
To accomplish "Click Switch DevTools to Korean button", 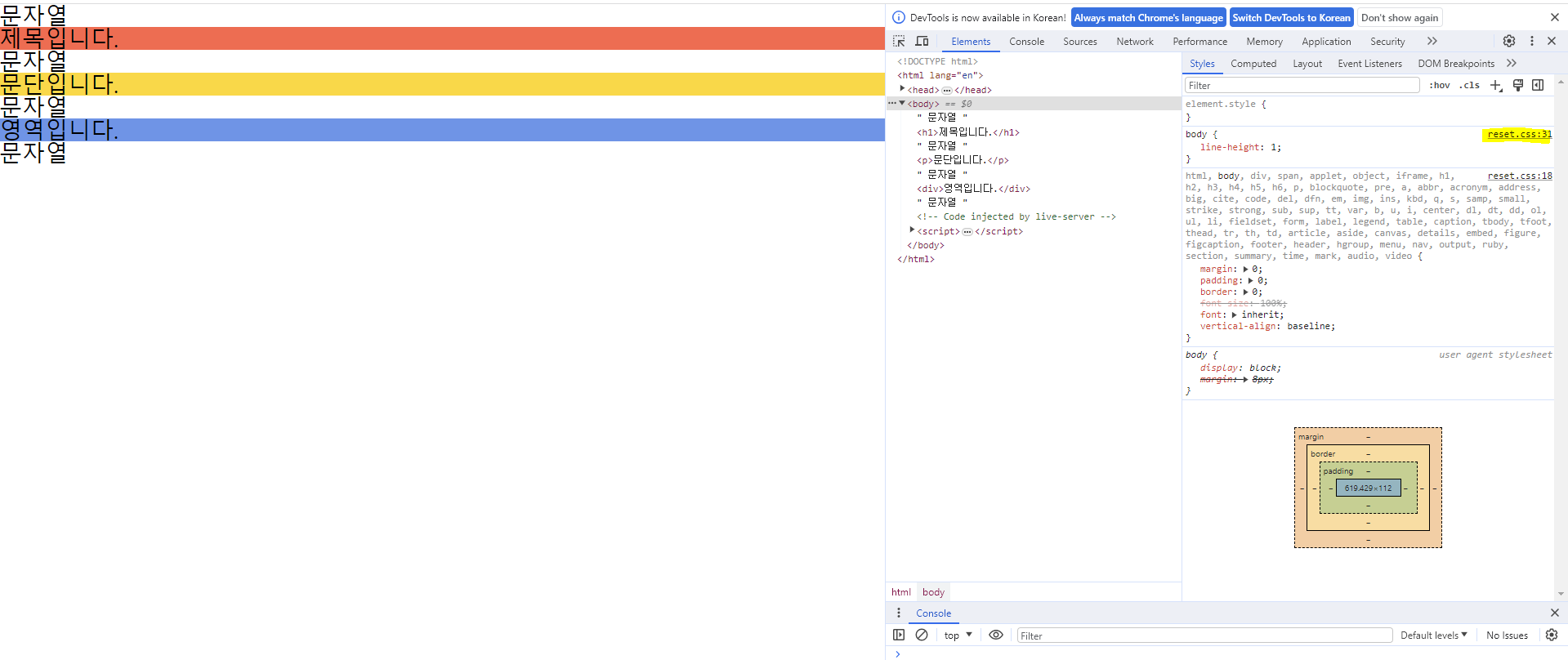I will tap(1291, 17).
